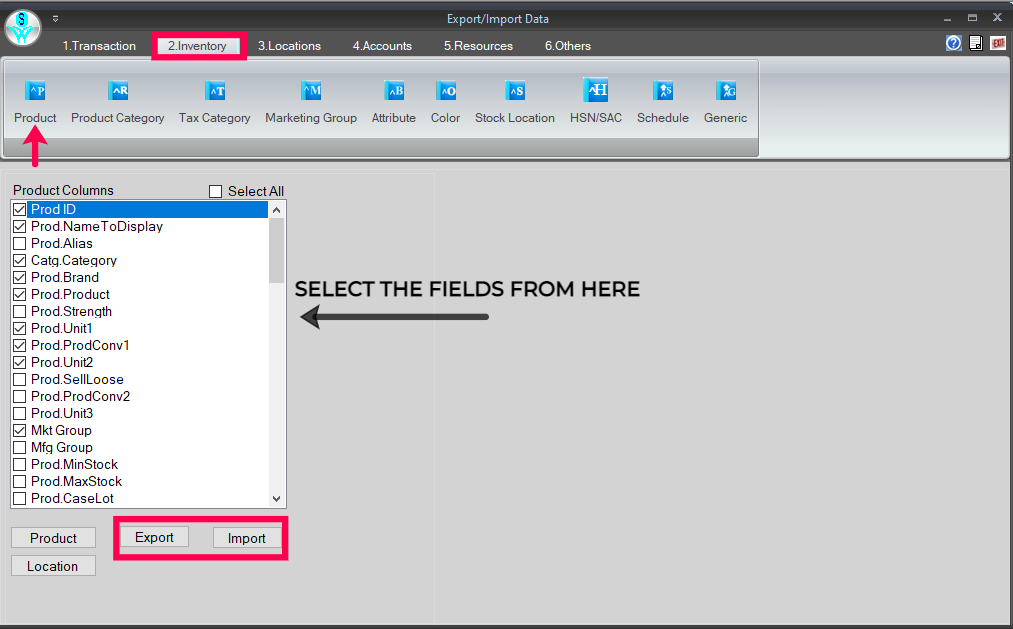Open the Attribute ribbon item
Viewport: 1013px width, 629px height.
[x=393, y=101]
